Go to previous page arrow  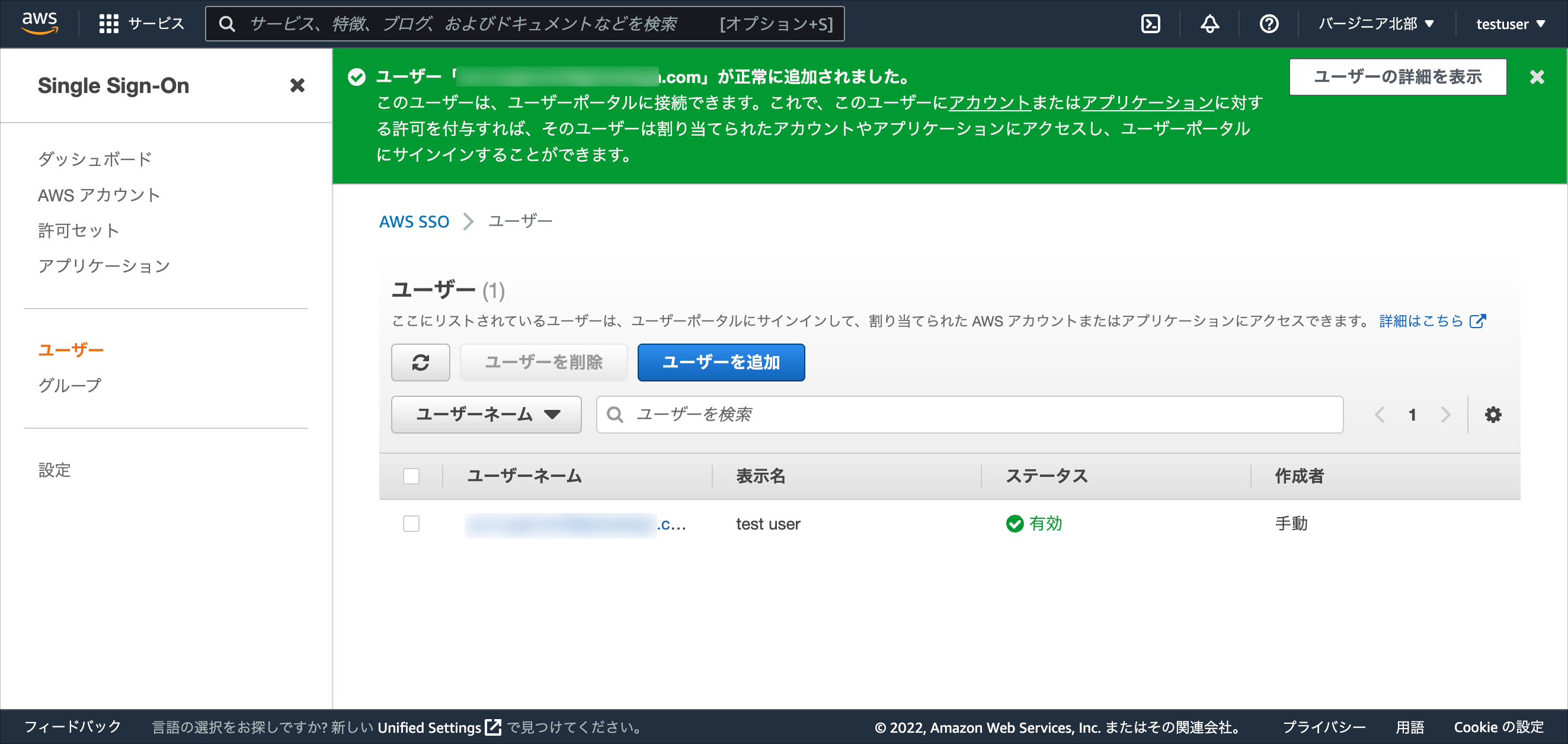coord(1379,414)
